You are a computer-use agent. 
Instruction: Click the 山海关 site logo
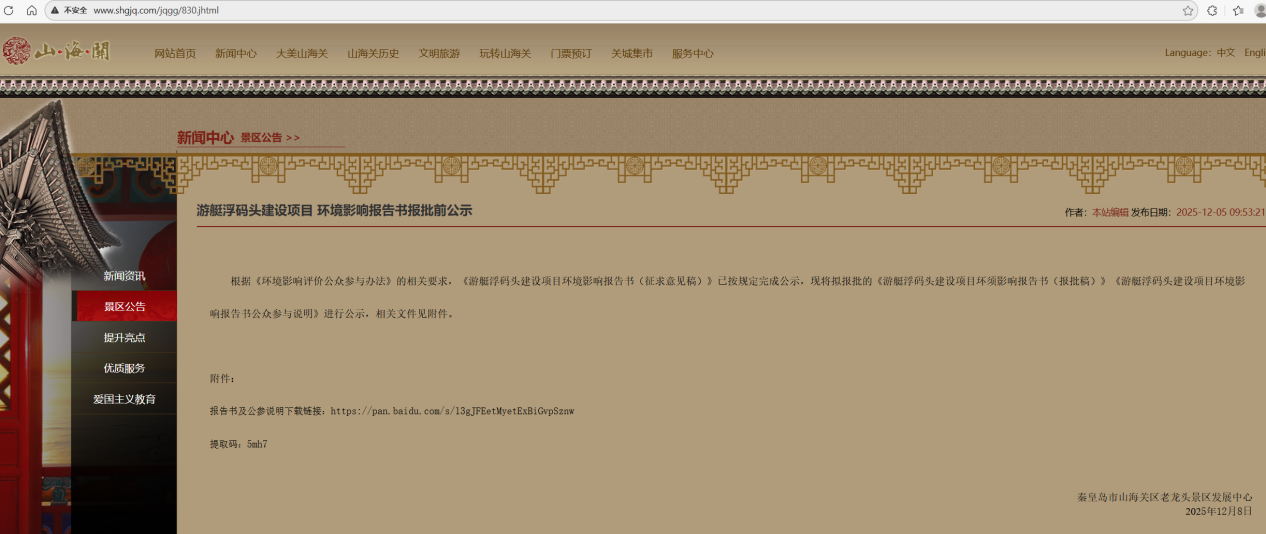click(x=56, y=51)
